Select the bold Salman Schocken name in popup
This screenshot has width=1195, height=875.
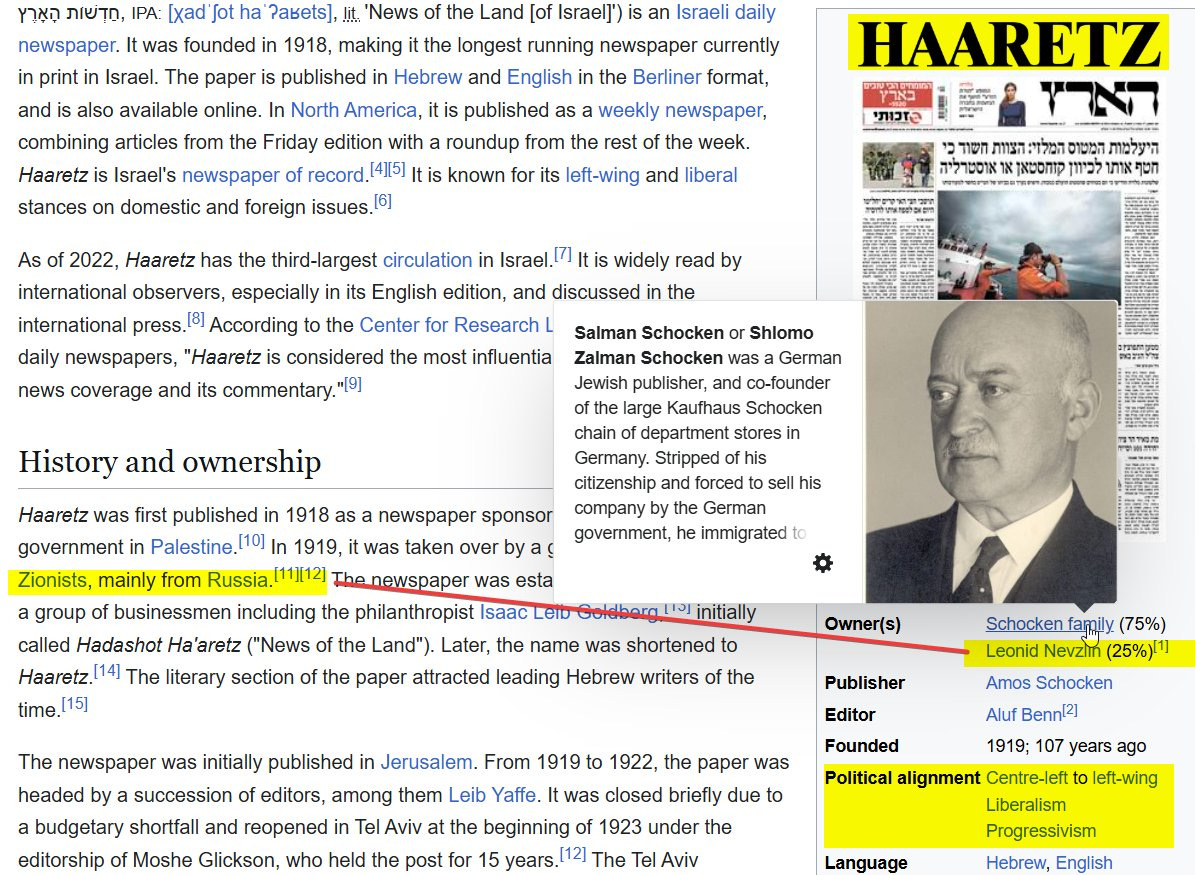pos(649,333)
